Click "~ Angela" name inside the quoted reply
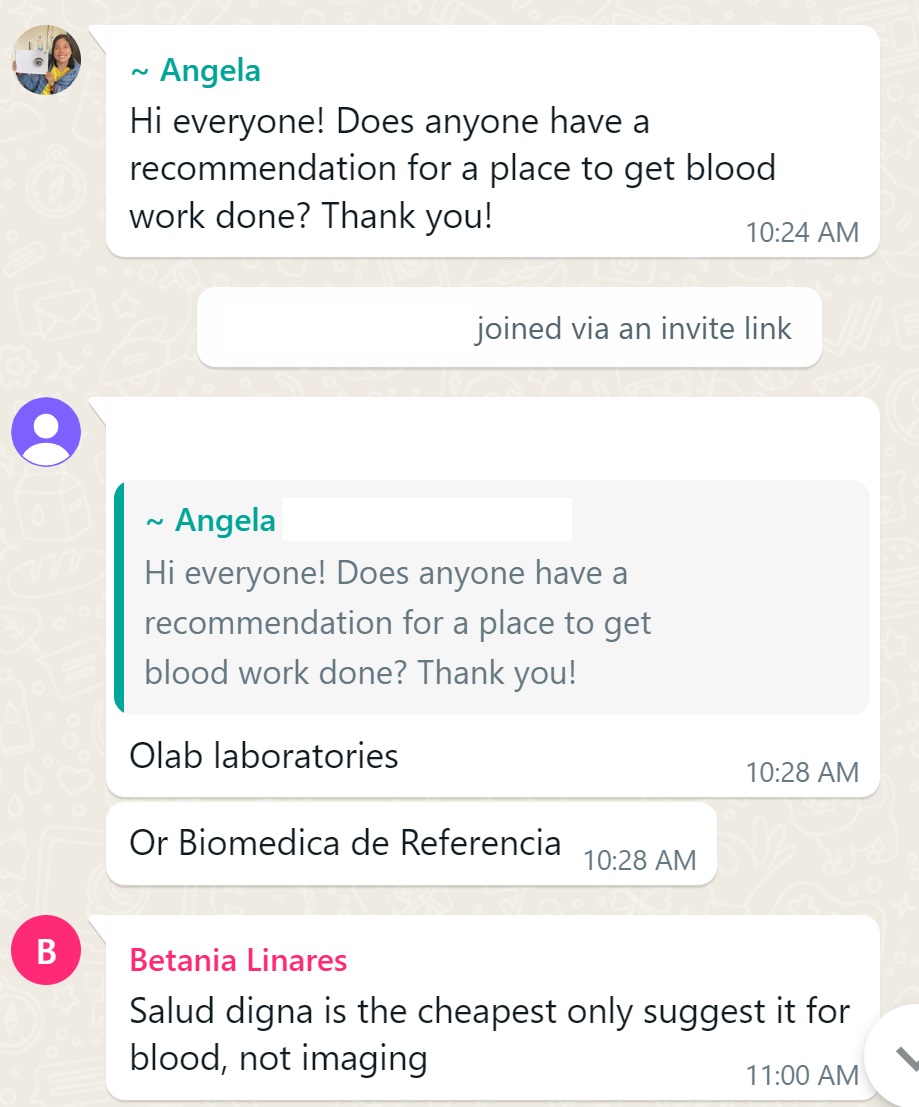919x1107 pixels. point(211,521)
